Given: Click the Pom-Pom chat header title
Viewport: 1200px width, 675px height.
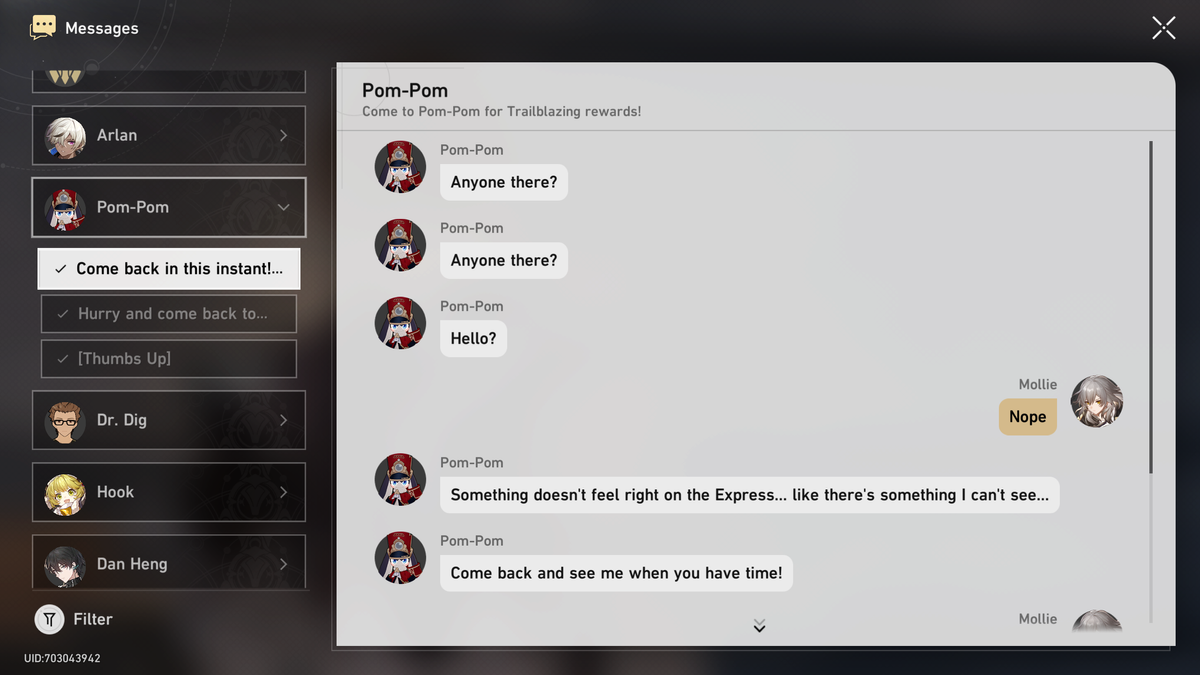Looking at the screenshot, I should coord(405,91).
